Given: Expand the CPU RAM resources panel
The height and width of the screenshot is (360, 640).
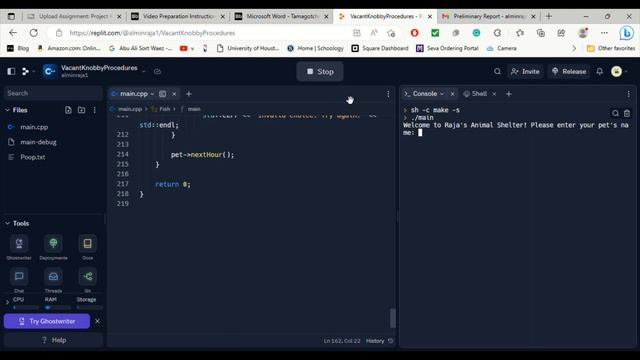Looking at the screenshot, I should 7,302.
